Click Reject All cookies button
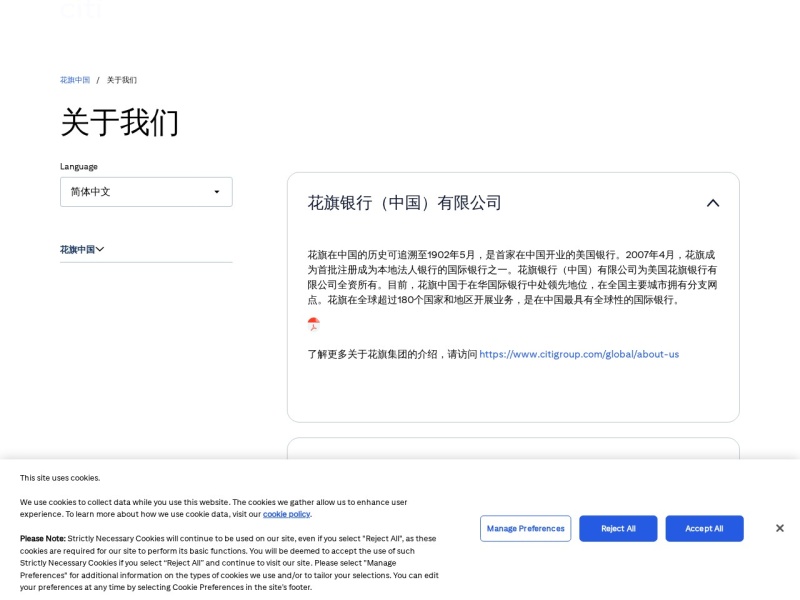This screenshot has height=600, width=800. [618, 529]
